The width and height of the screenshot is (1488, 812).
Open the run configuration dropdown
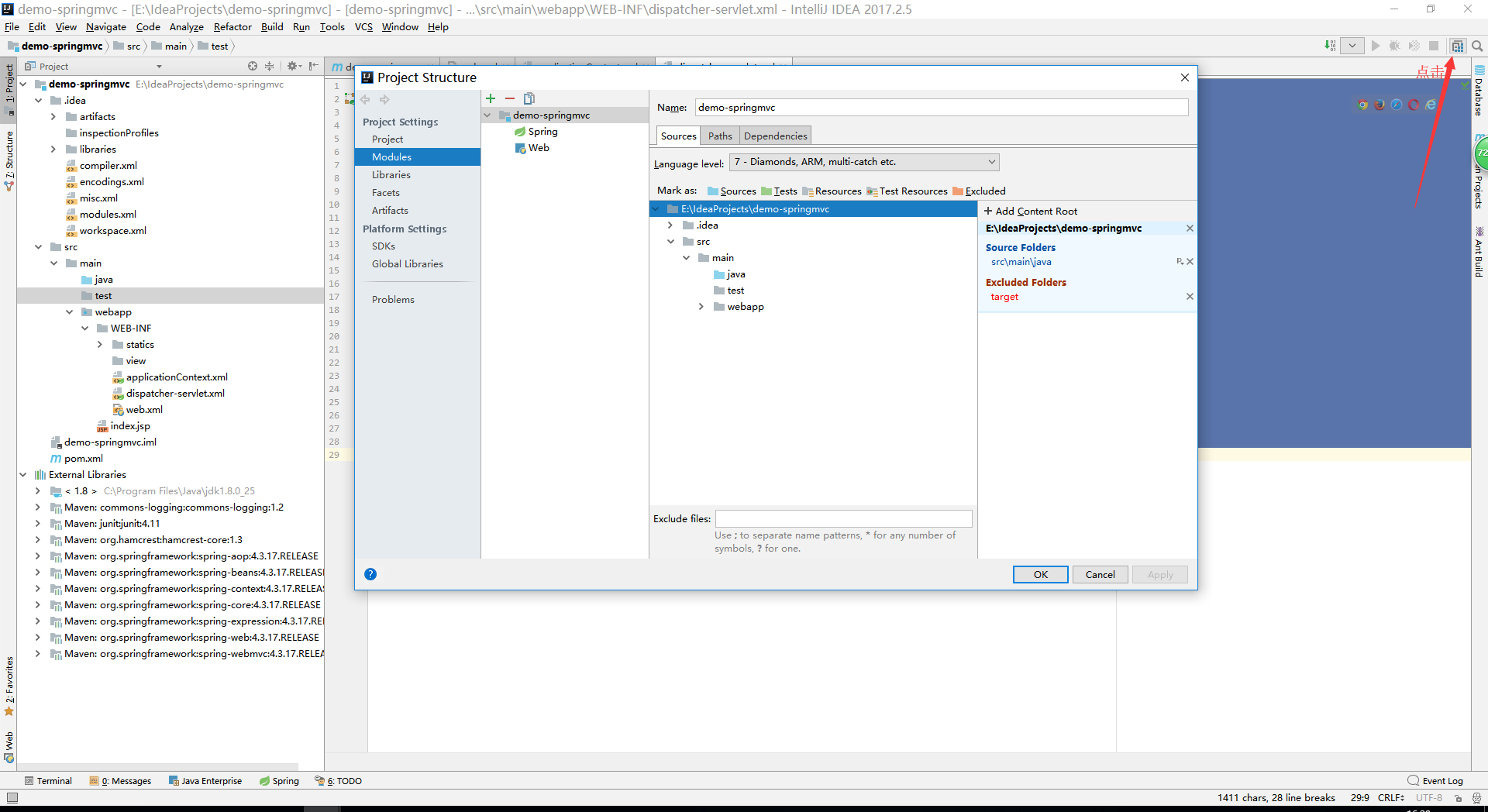[x=1352, y=46]
